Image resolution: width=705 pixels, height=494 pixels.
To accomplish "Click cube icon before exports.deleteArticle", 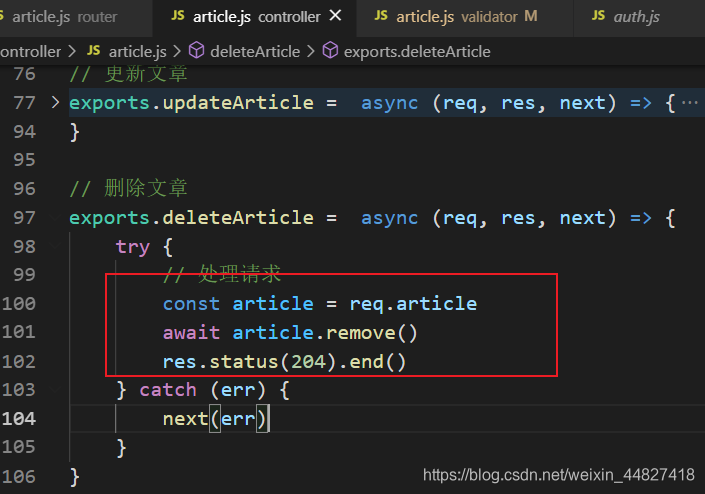I will [x=330, y=51].
